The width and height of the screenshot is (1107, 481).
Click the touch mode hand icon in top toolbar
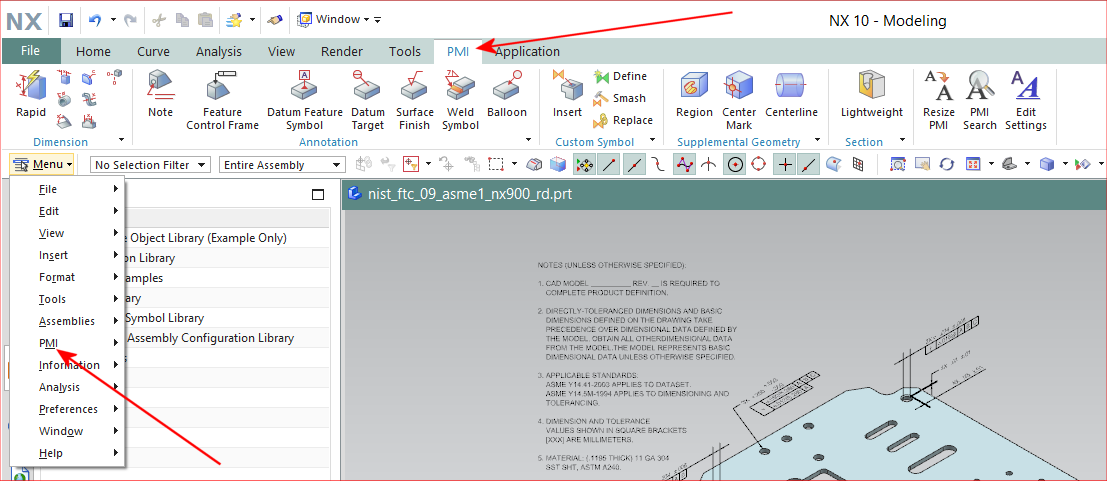pyautogui.click(x=275, y=20)
